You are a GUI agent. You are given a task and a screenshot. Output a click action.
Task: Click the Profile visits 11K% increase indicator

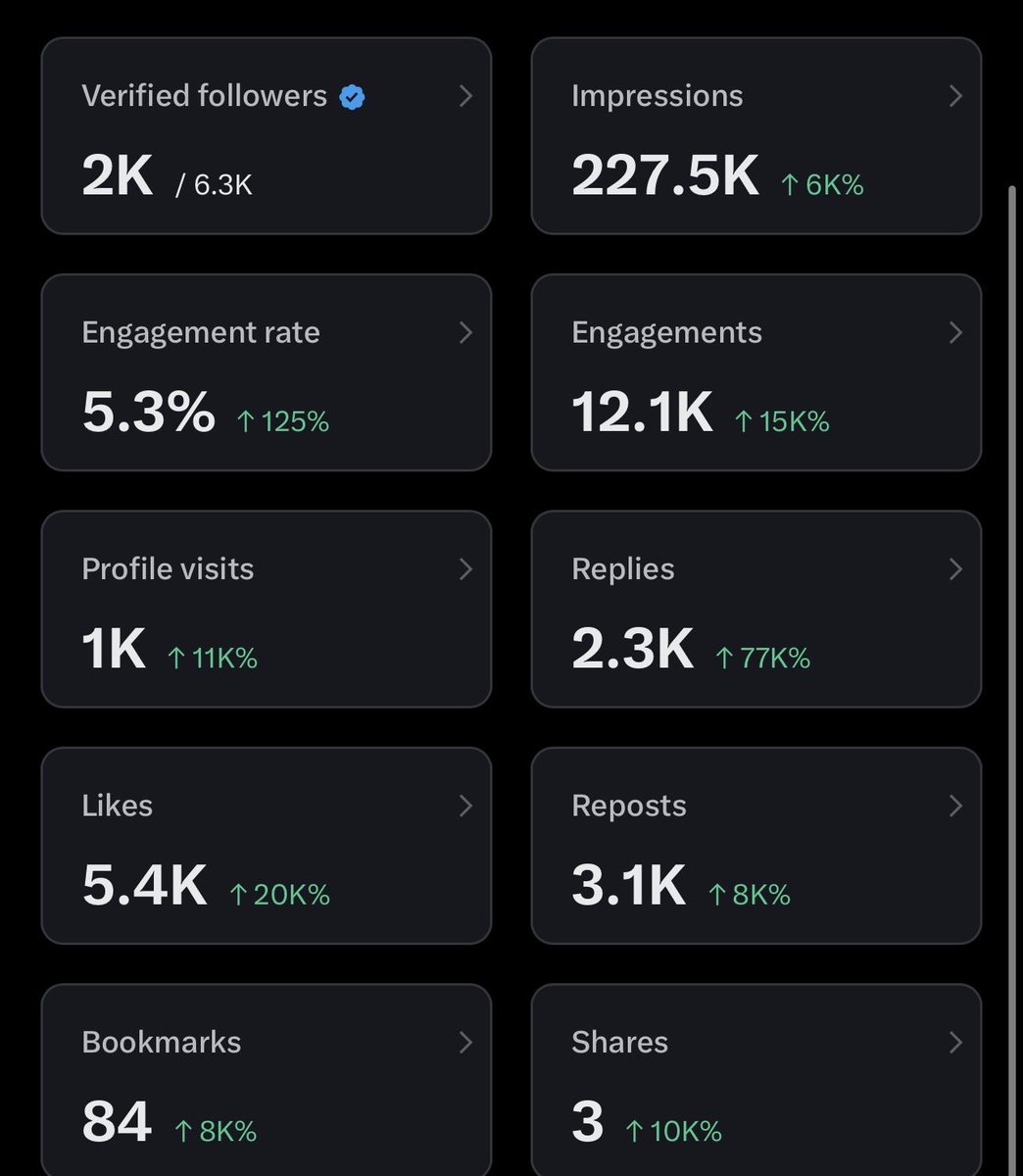pyautogui.click(x=213, y=658)
